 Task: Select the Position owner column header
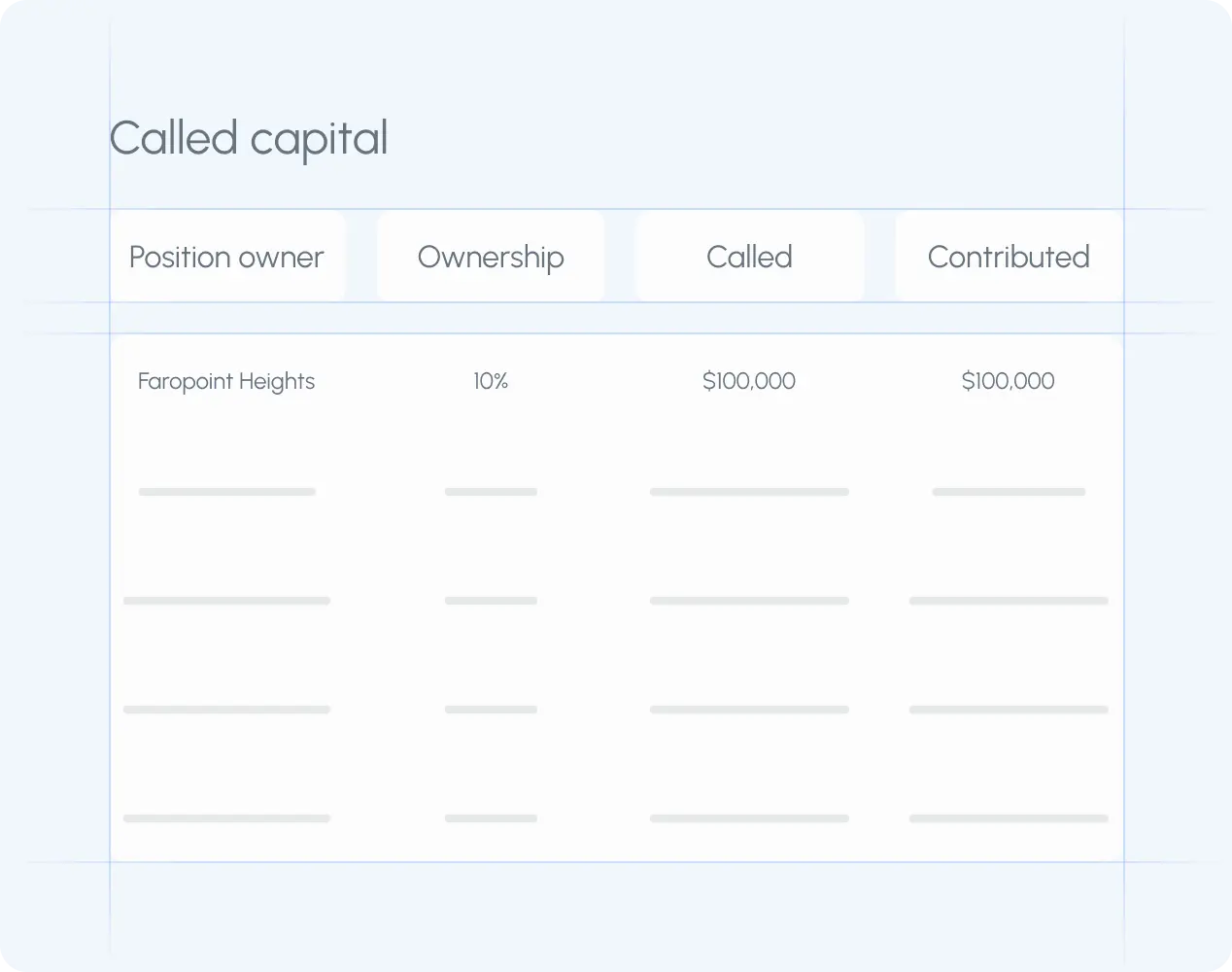pyautogui.click(x=226, y=257)
